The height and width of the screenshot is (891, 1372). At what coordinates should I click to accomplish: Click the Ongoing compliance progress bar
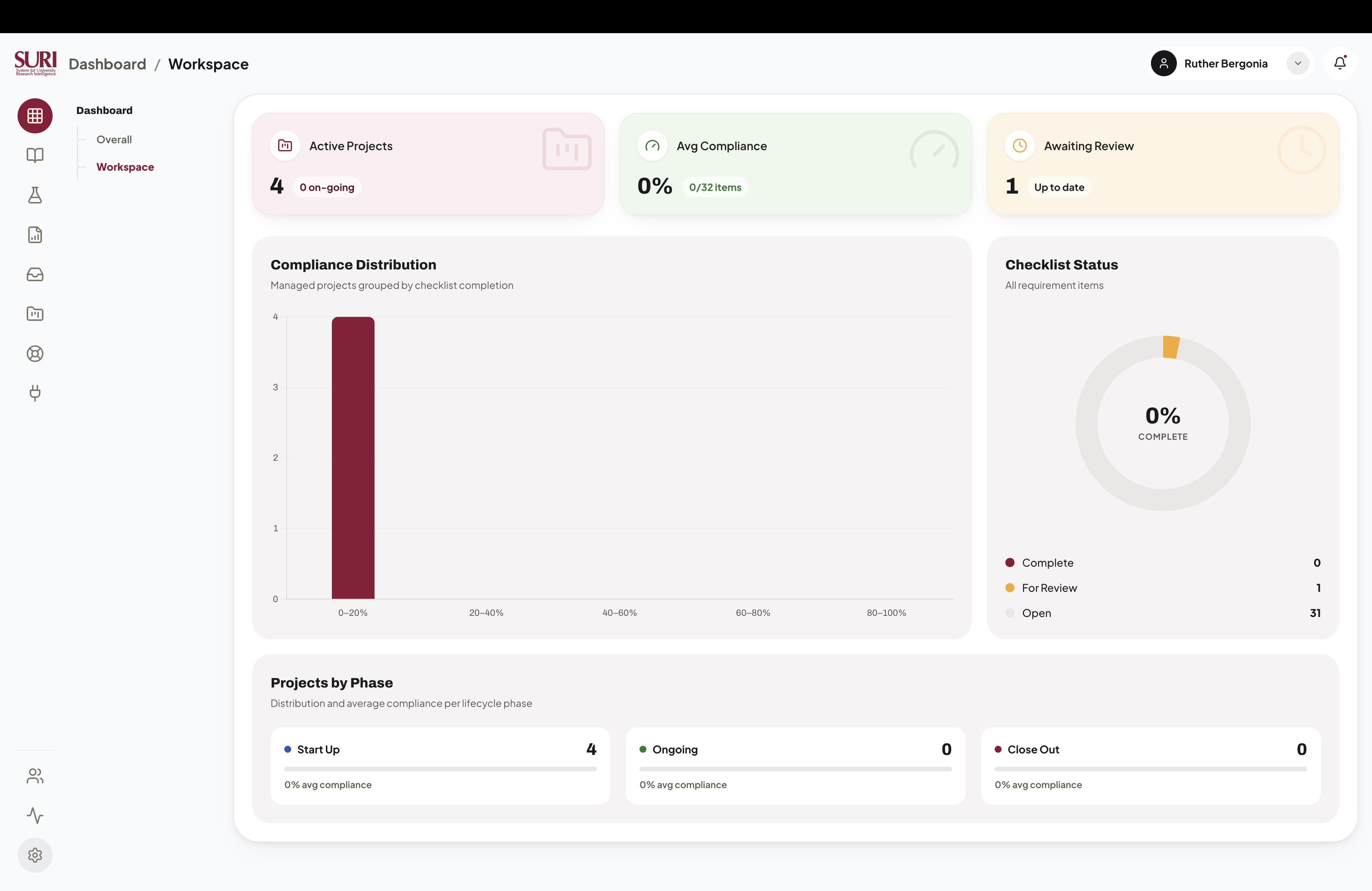click(x=795, y=769)
